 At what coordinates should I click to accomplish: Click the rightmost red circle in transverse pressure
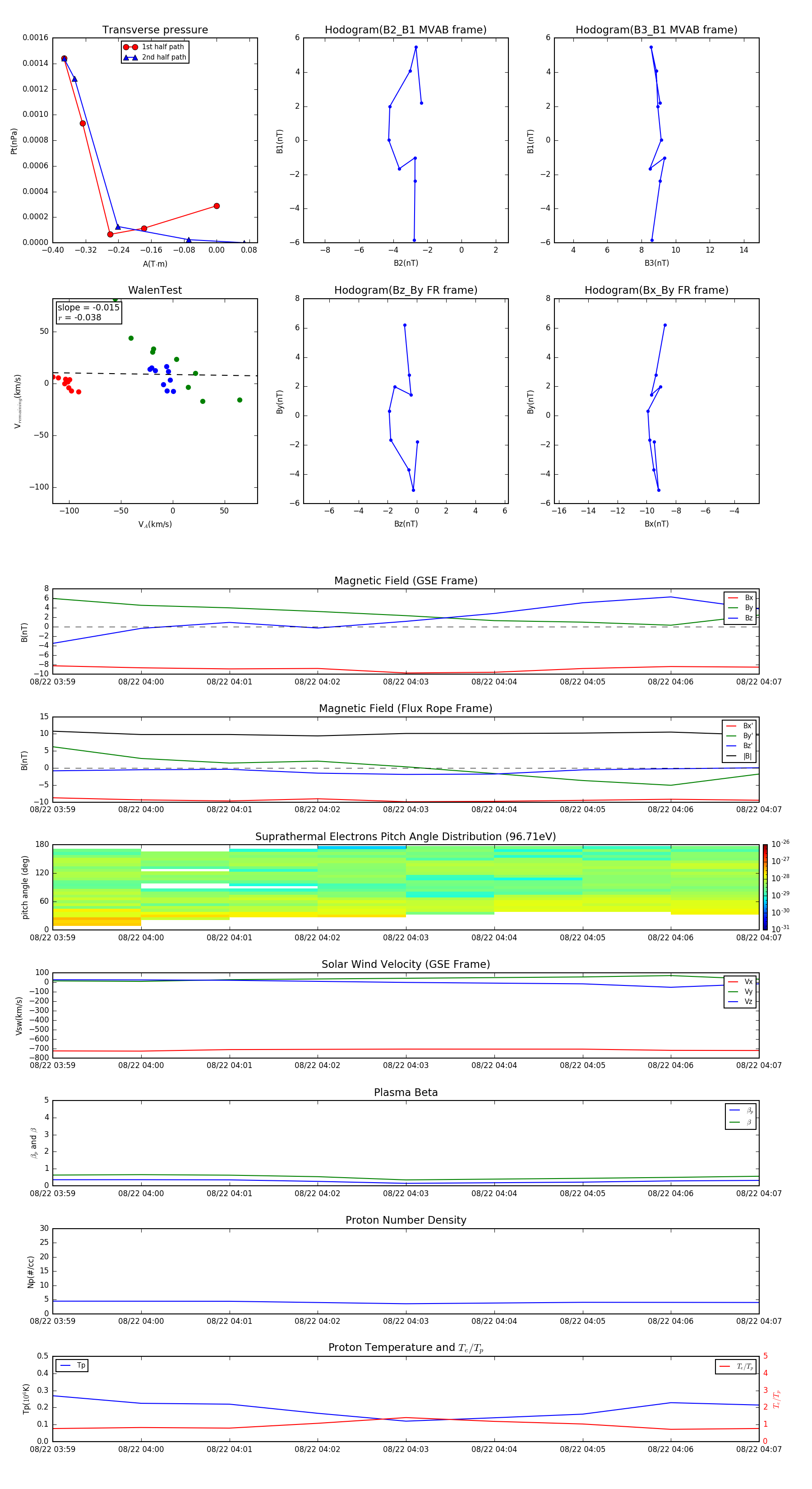point(217,206)
